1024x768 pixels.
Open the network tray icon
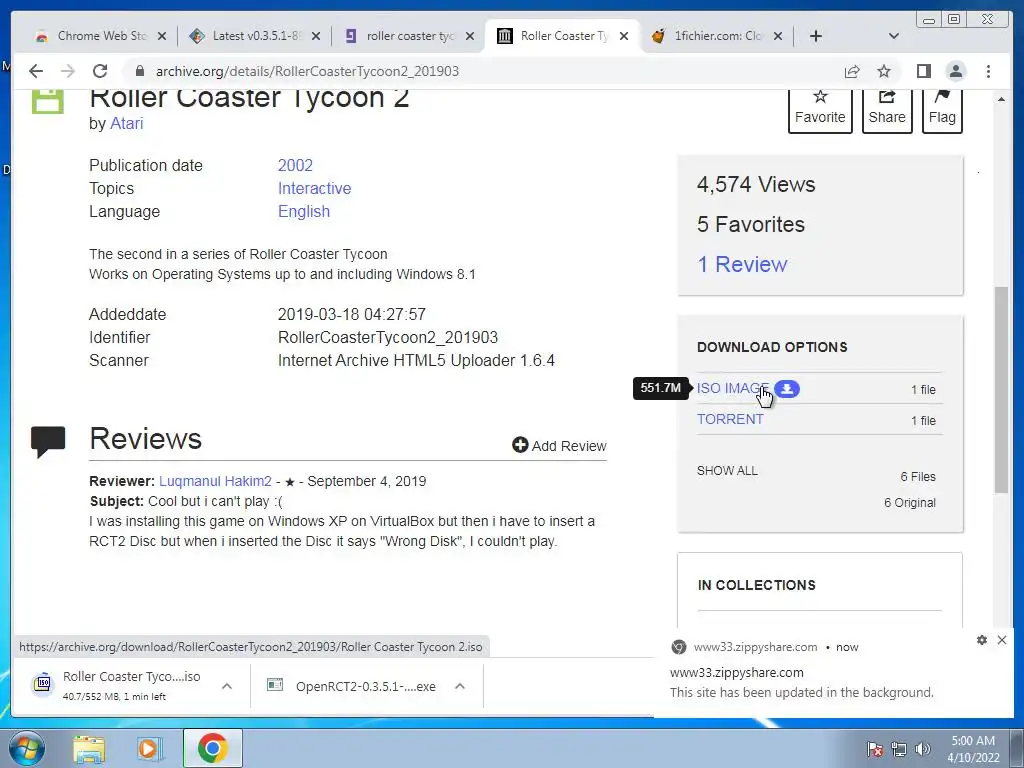point(899,749)
